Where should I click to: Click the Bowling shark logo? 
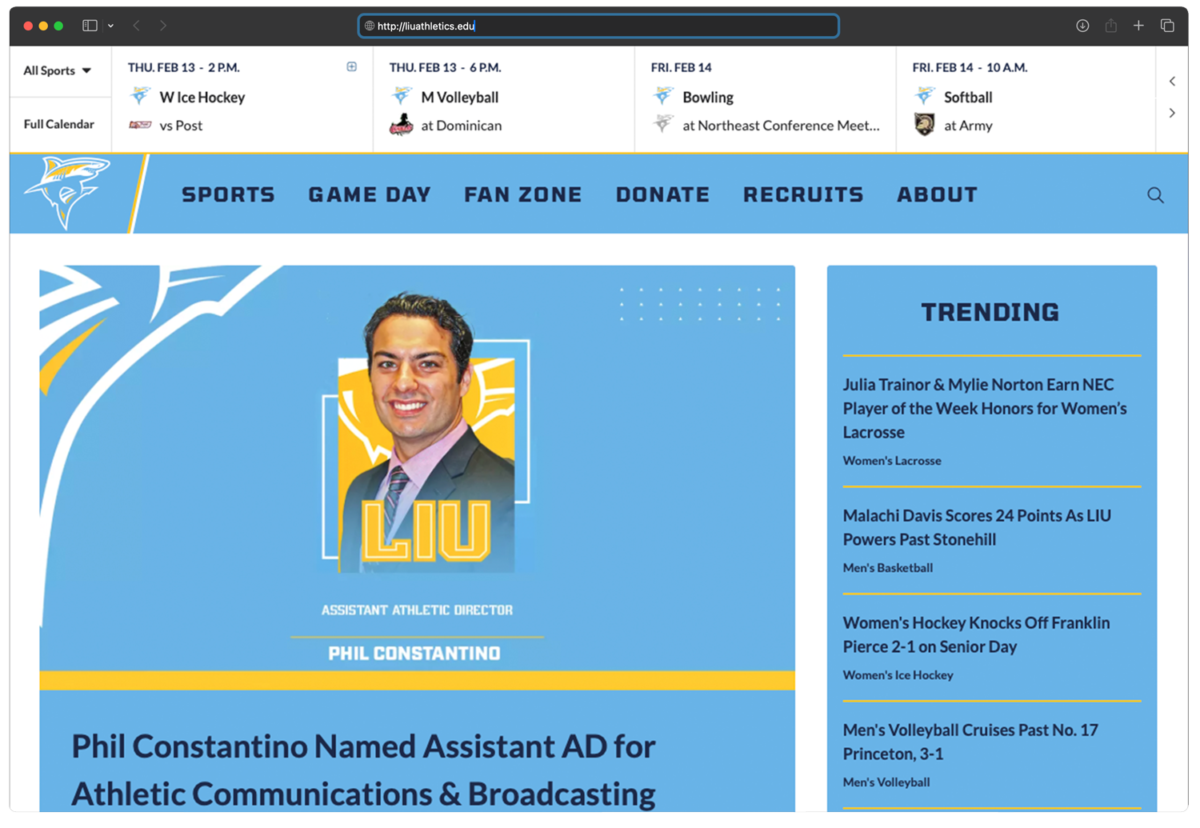point(664,96)
